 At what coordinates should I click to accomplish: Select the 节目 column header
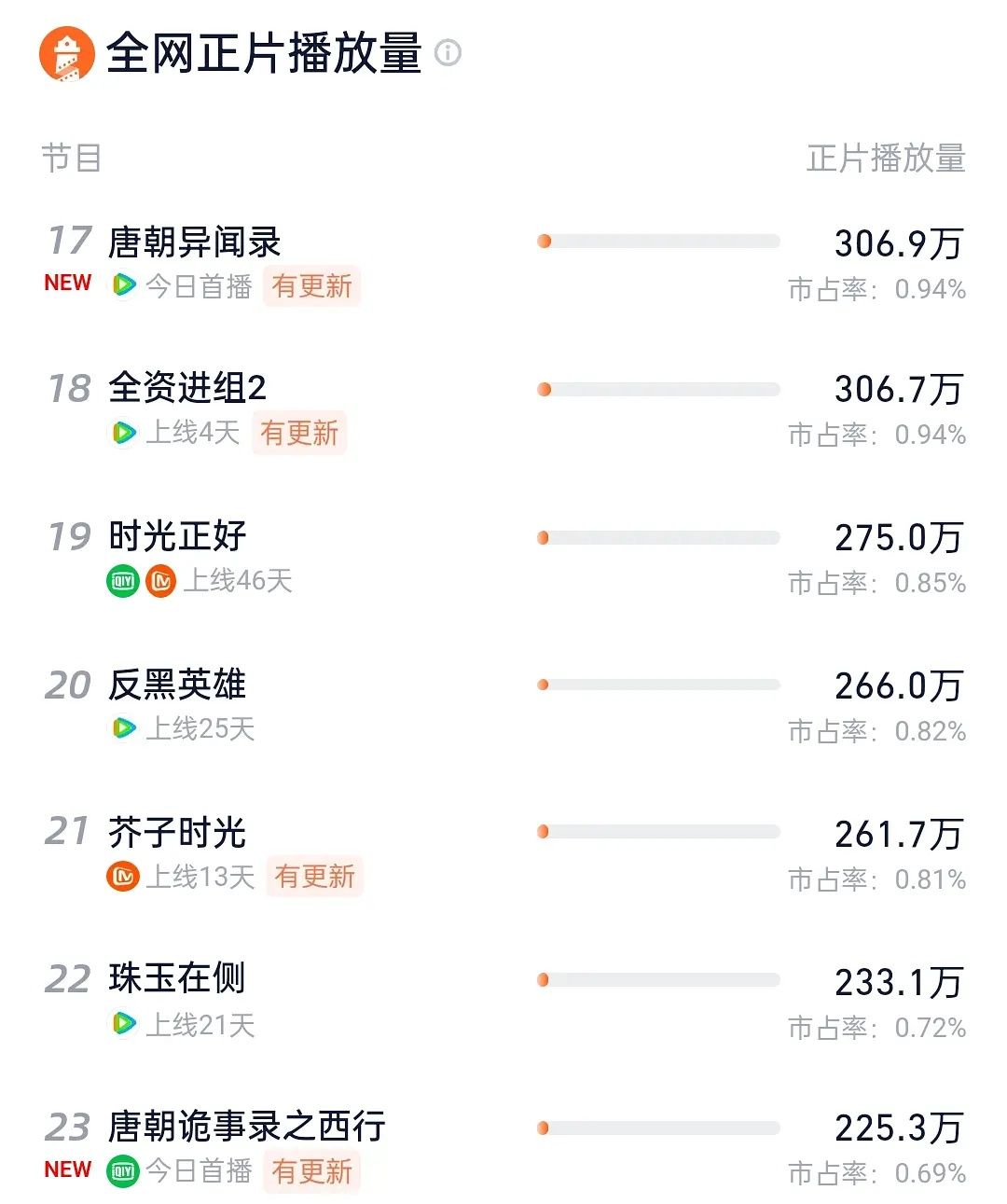click(x=71, y=159)
